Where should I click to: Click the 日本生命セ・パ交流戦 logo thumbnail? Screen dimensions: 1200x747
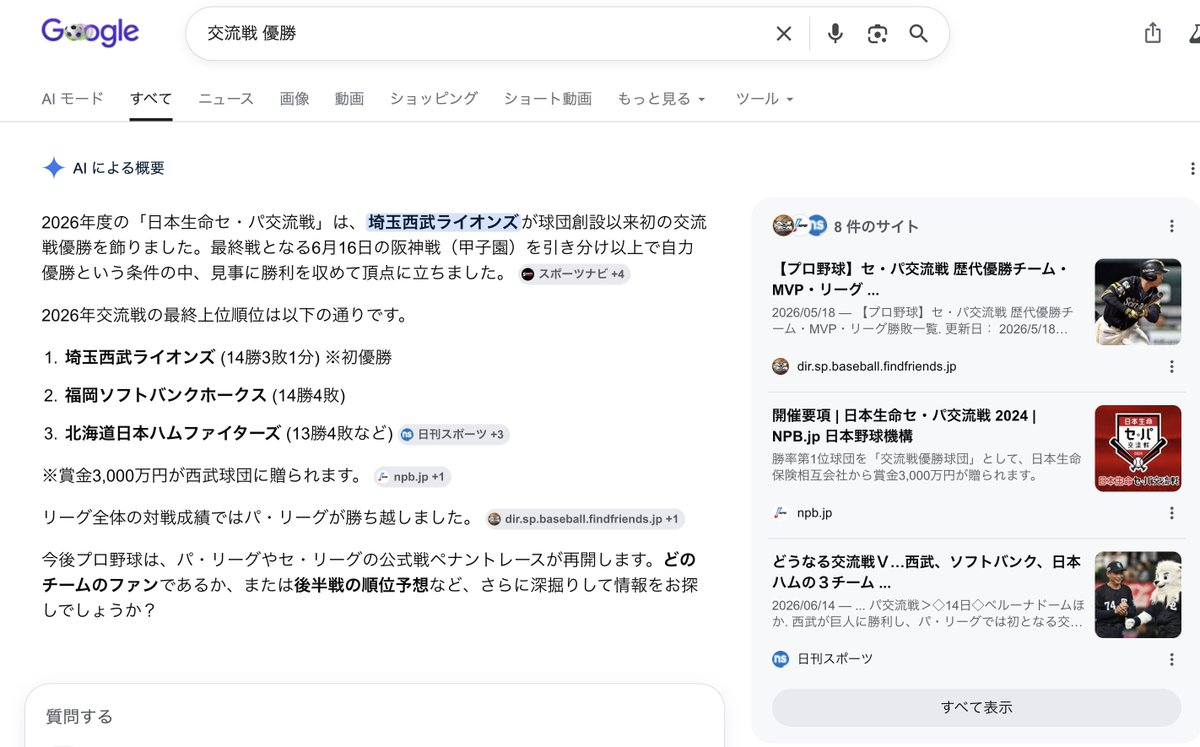(x=1138, y=448)
